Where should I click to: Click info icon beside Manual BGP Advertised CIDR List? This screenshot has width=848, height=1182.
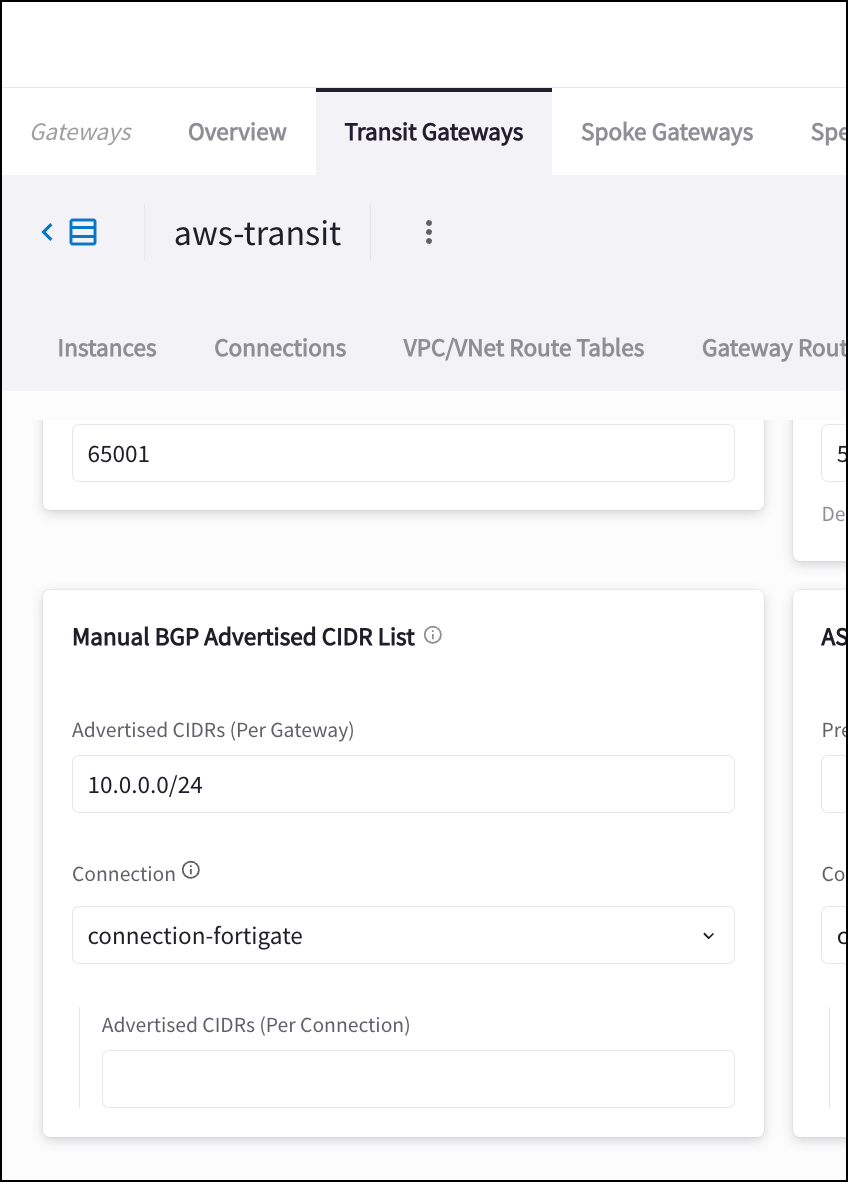(433, 635)
